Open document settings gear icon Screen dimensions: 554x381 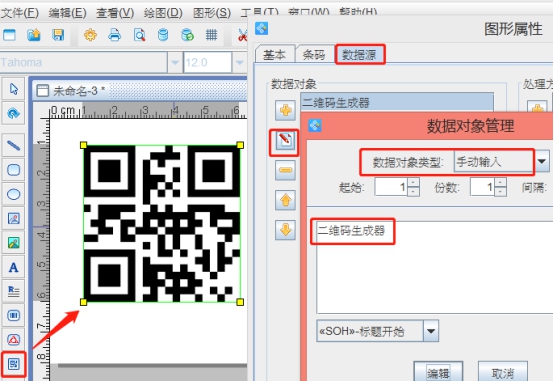pyautogui.click(x=90, y=35)
